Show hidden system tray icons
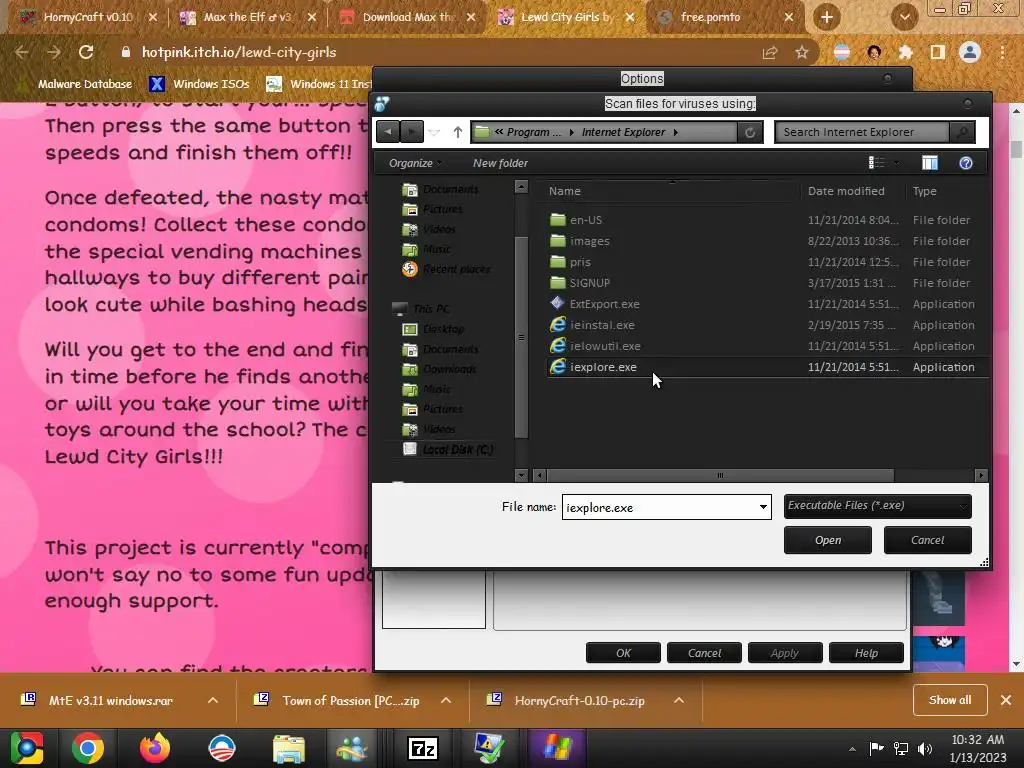 click(x=852, y=749)
